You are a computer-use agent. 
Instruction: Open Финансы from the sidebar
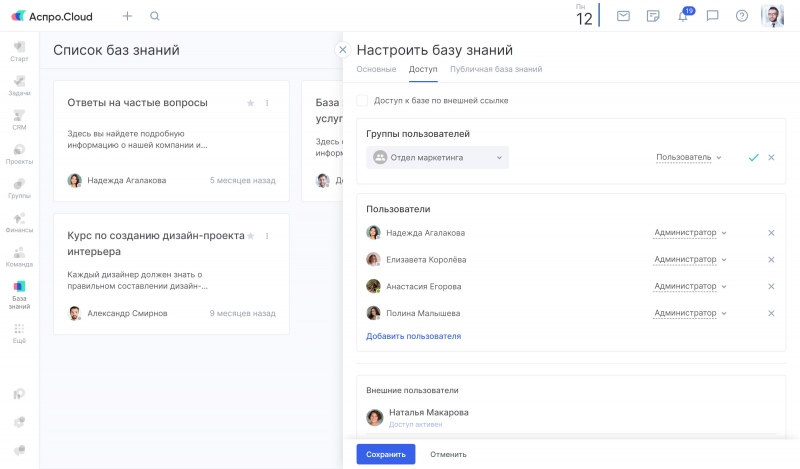point(19,222)
